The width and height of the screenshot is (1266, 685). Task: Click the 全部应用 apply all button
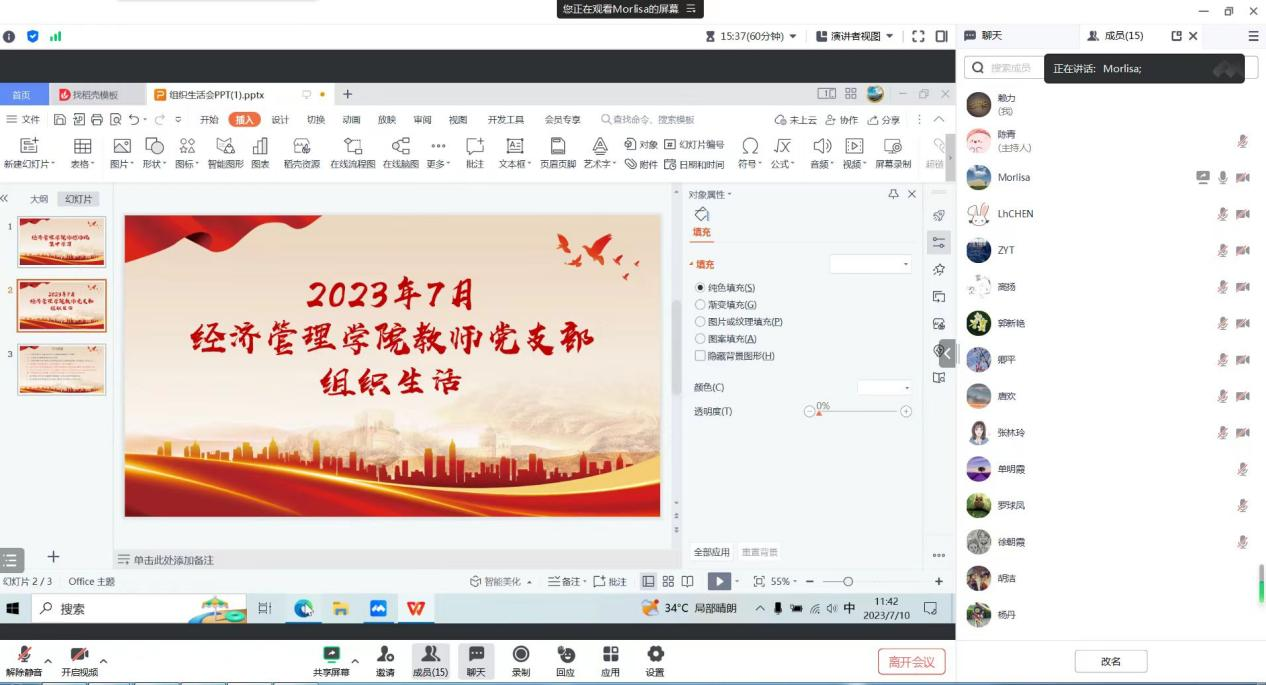712,552
